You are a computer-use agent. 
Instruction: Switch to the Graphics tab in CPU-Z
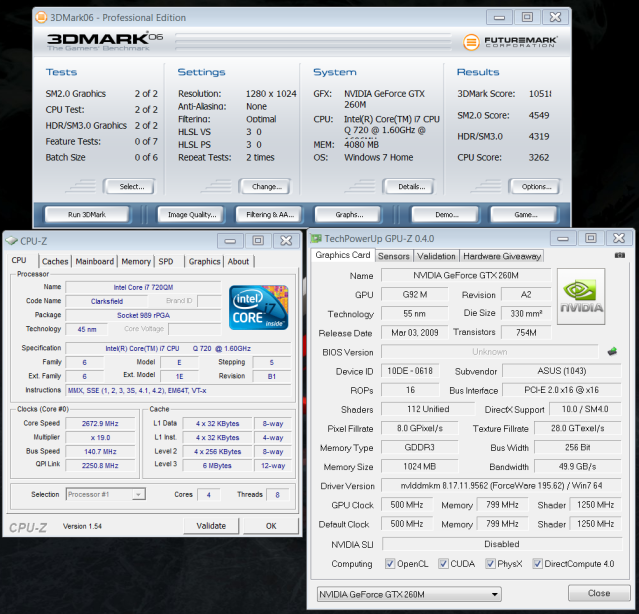(205, 262)
